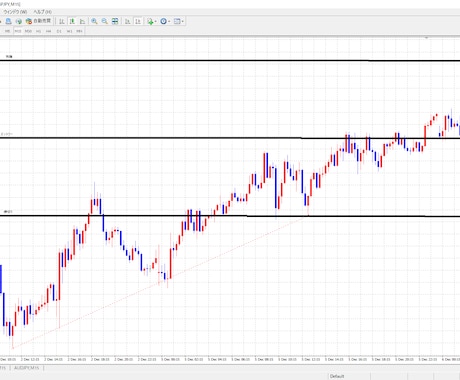Switch chart to bar chart style

[62, 21]
